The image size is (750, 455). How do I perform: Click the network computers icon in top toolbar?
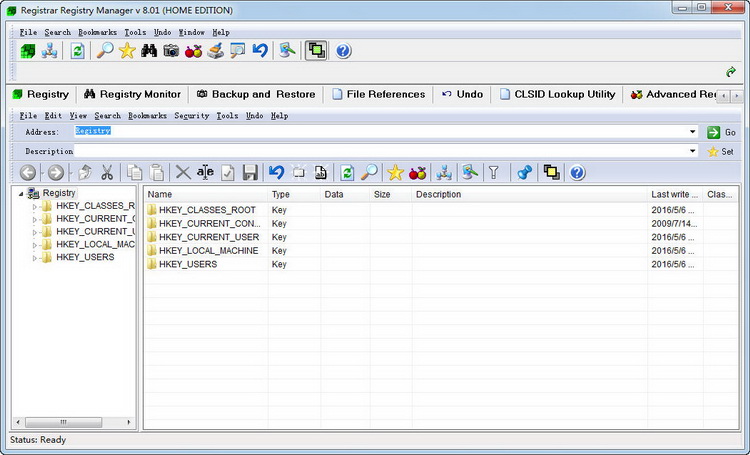[x=49, y=51]
